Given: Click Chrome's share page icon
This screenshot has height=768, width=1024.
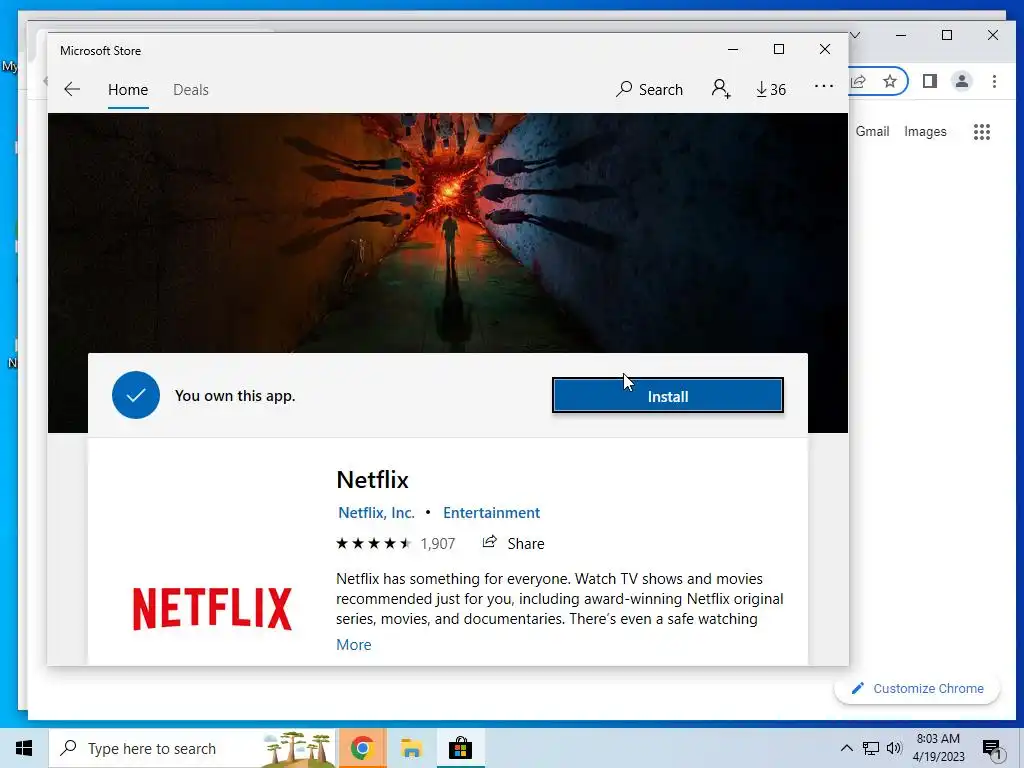Looking at the screenshot, I should [859, 81].
